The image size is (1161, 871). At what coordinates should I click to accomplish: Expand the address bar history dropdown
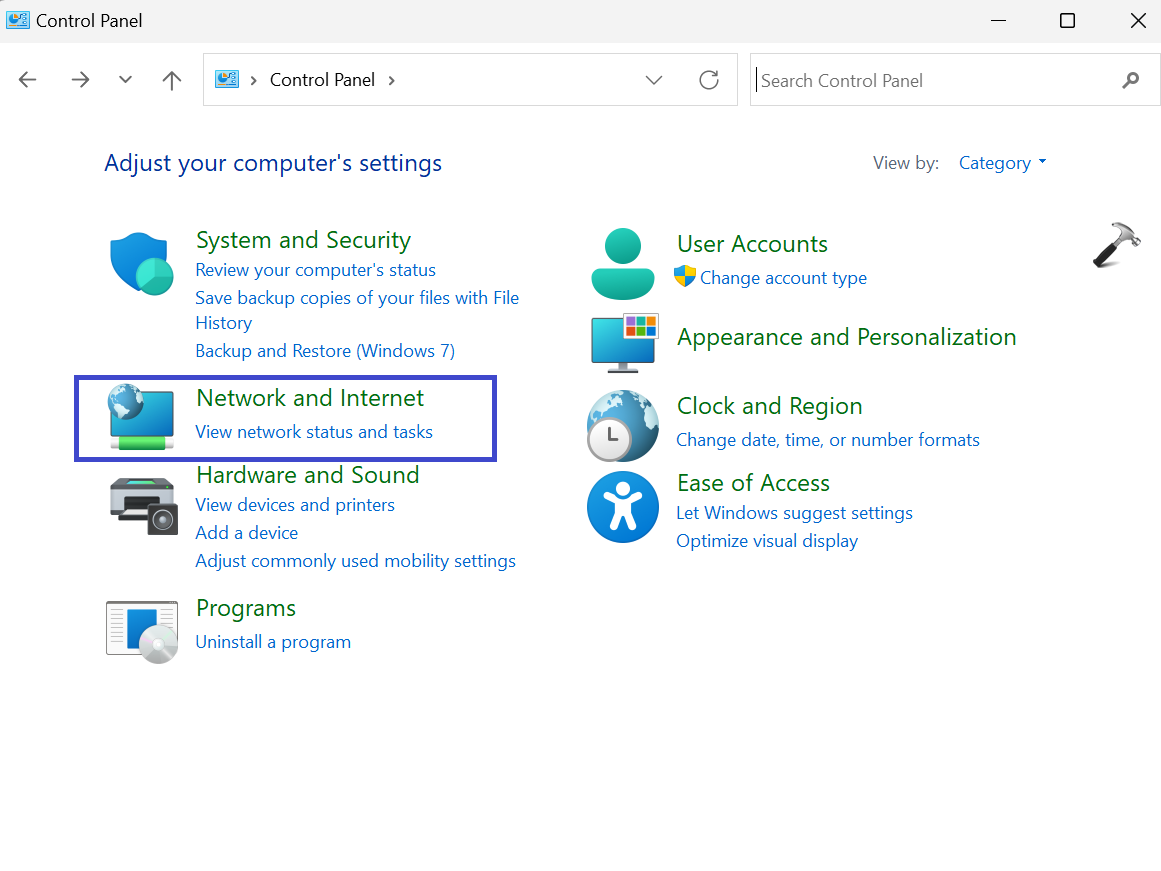point(654,80)
